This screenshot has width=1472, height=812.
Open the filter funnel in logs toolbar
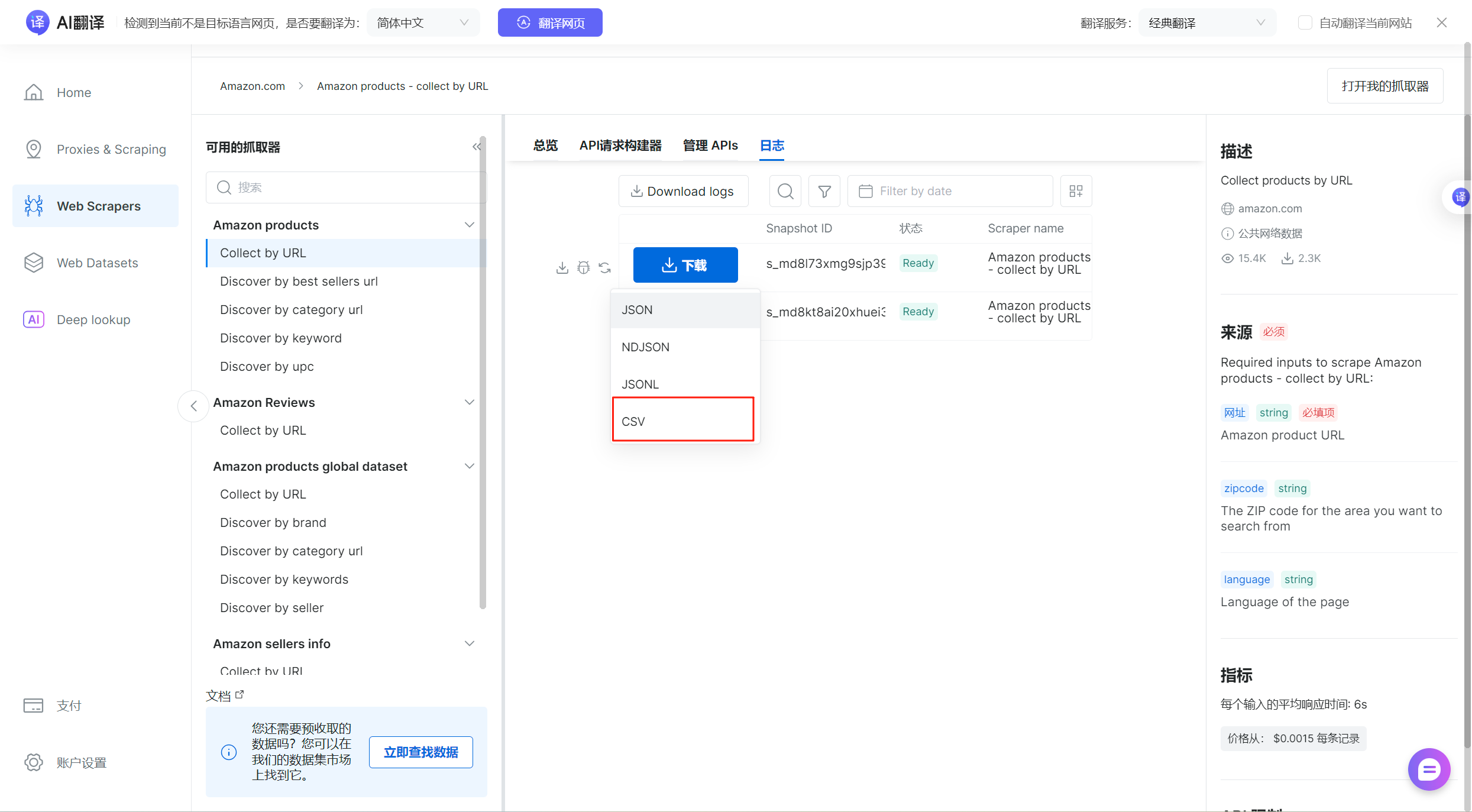click(x=824, y=191)
